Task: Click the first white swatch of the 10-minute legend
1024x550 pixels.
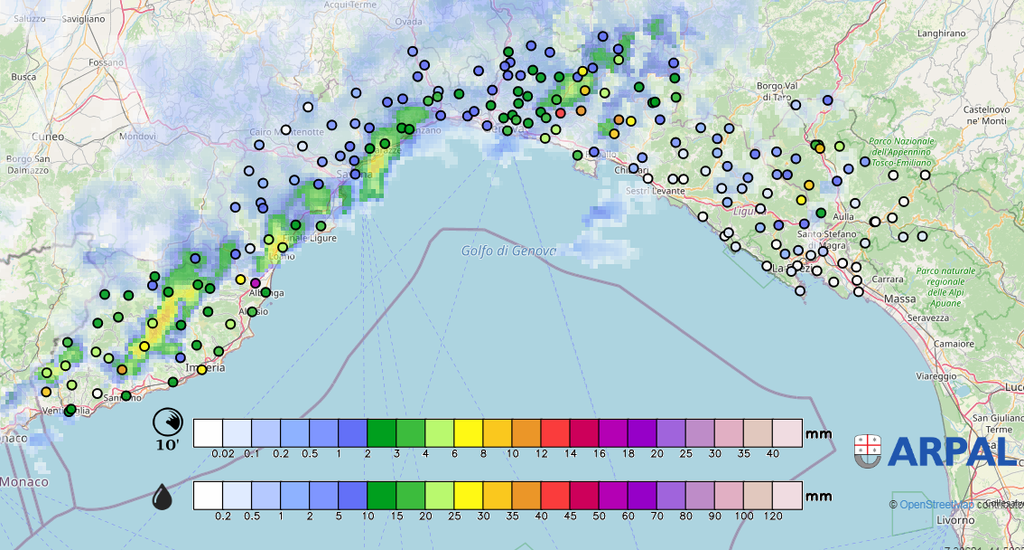Action: click(208, 432)
